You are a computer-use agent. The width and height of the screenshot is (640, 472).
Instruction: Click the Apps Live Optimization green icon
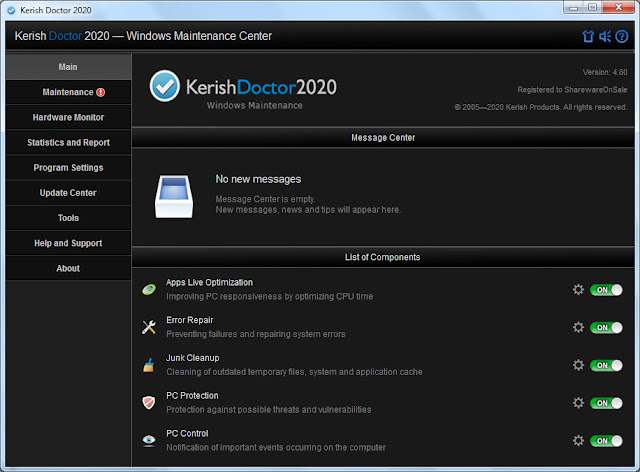pos(149,289)
